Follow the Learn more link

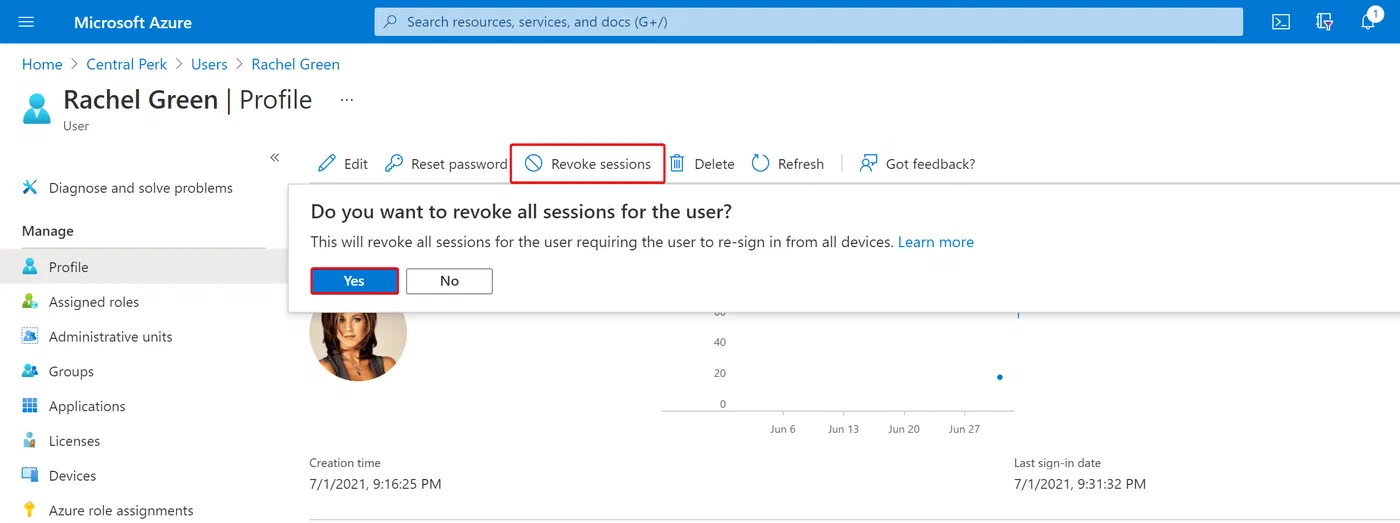coord(936,242)
